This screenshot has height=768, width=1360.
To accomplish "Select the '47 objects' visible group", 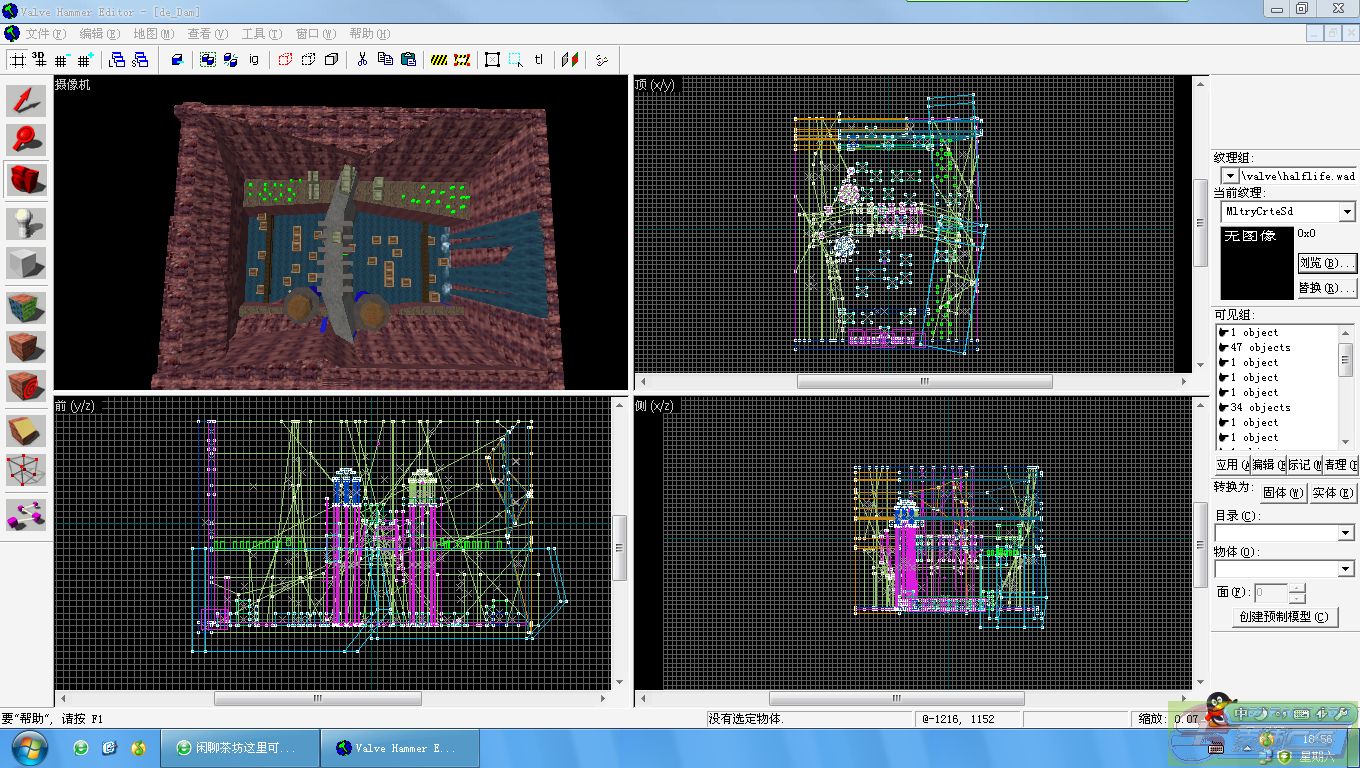I will [x=1260, y=348].
